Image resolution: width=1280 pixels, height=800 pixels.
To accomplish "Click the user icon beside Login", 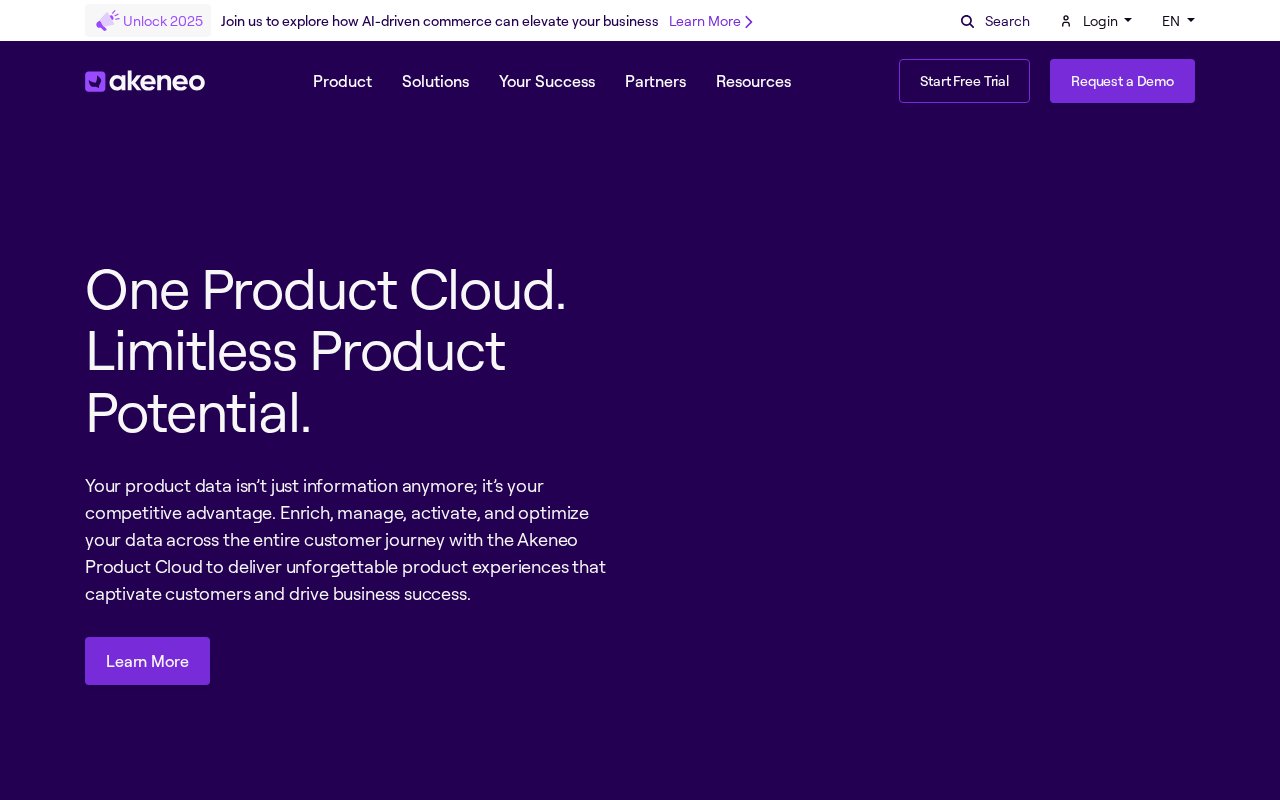I will 1066,21.
